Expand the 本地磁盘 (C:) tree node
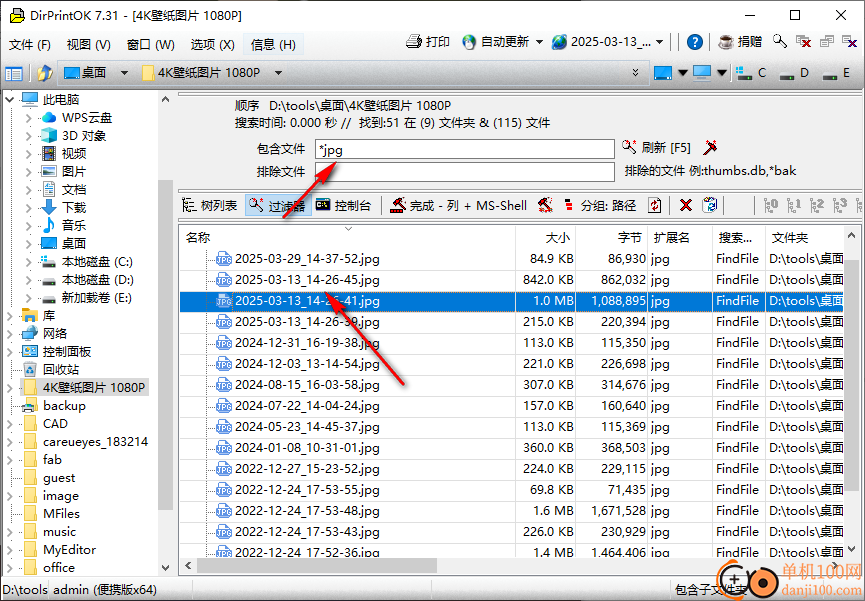The height and width of the screenshot is (601, 865). coord(29,262)
